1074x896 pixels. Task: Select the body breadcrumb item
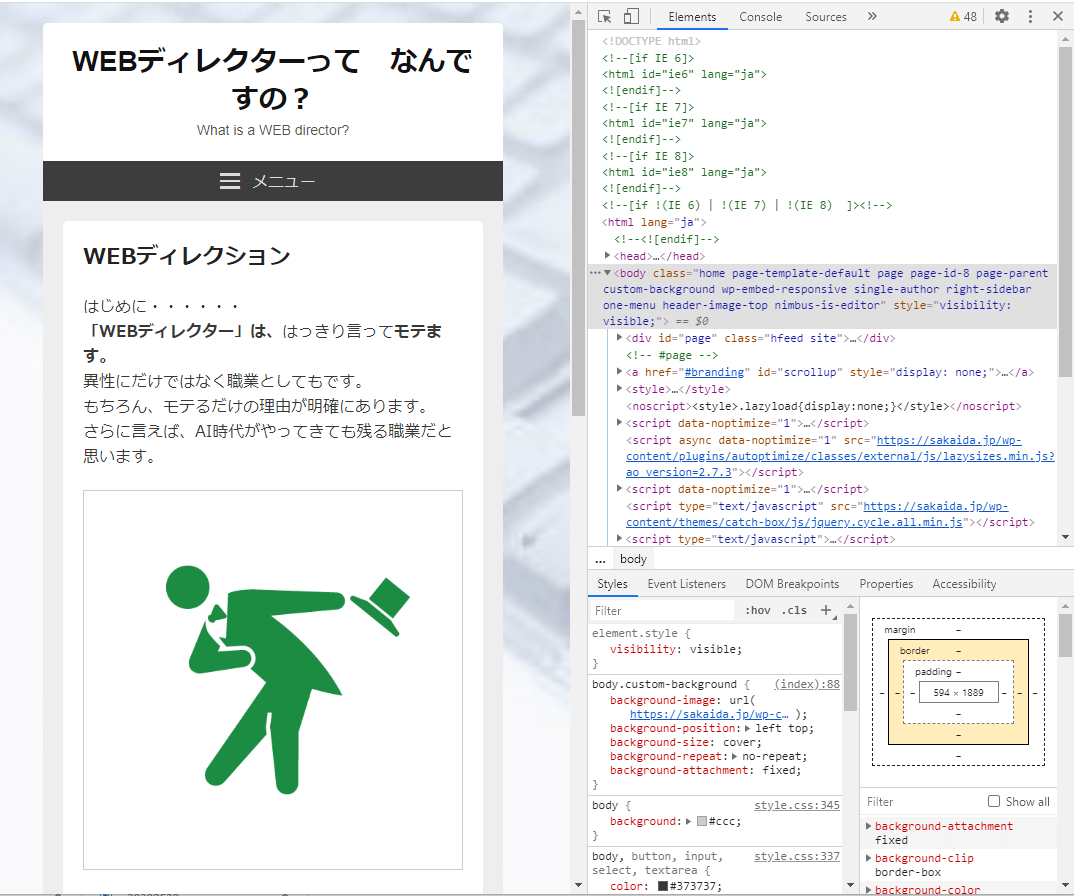[633, 559]
